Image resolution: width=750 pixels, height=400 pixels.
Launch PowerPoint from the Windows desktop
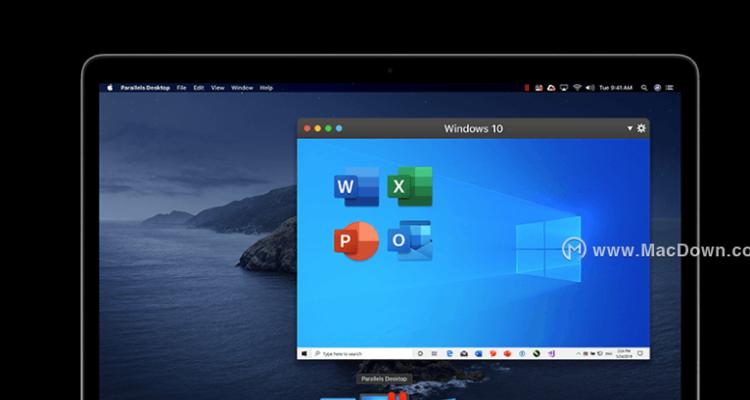tap(356, 241)
